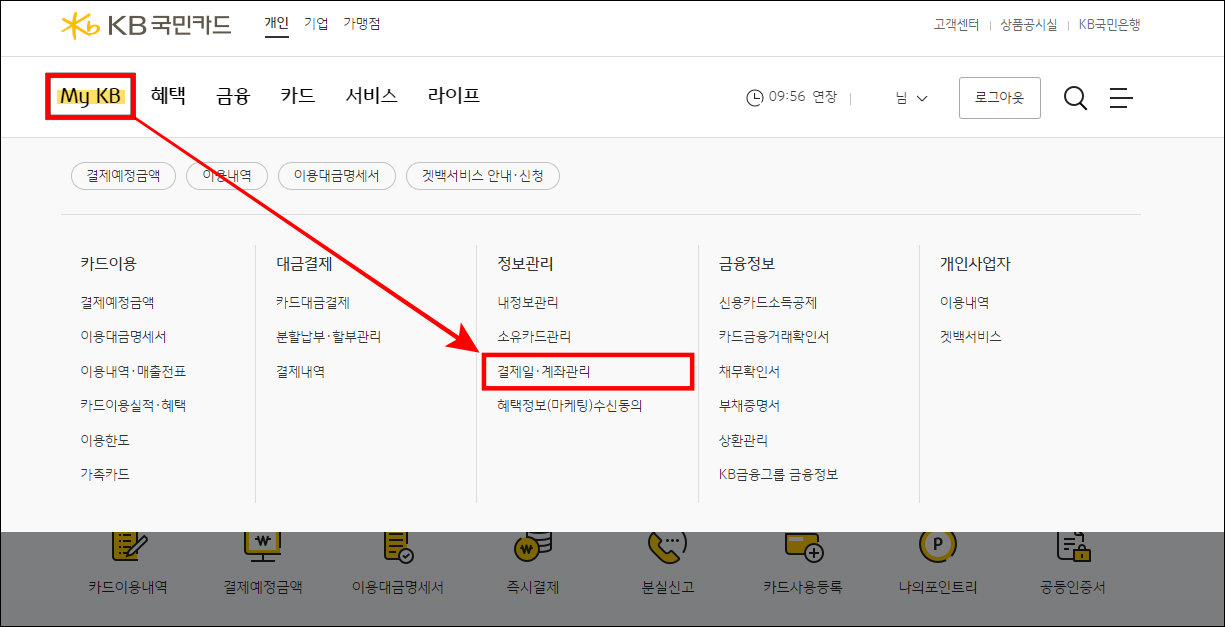The image size is (1225, 627).
Task: Select the 카드사용등록 card icon
Action: 803,562
